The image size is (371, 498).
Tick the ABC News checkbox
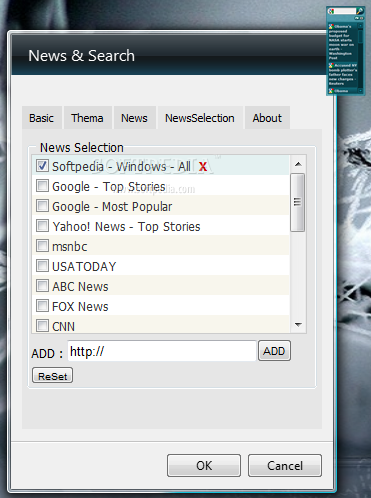42,285
